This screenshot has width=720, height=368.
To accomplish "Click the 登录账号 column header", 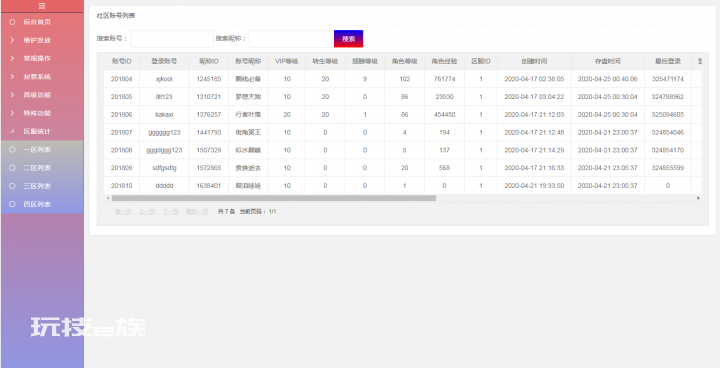I will (164, 61).
